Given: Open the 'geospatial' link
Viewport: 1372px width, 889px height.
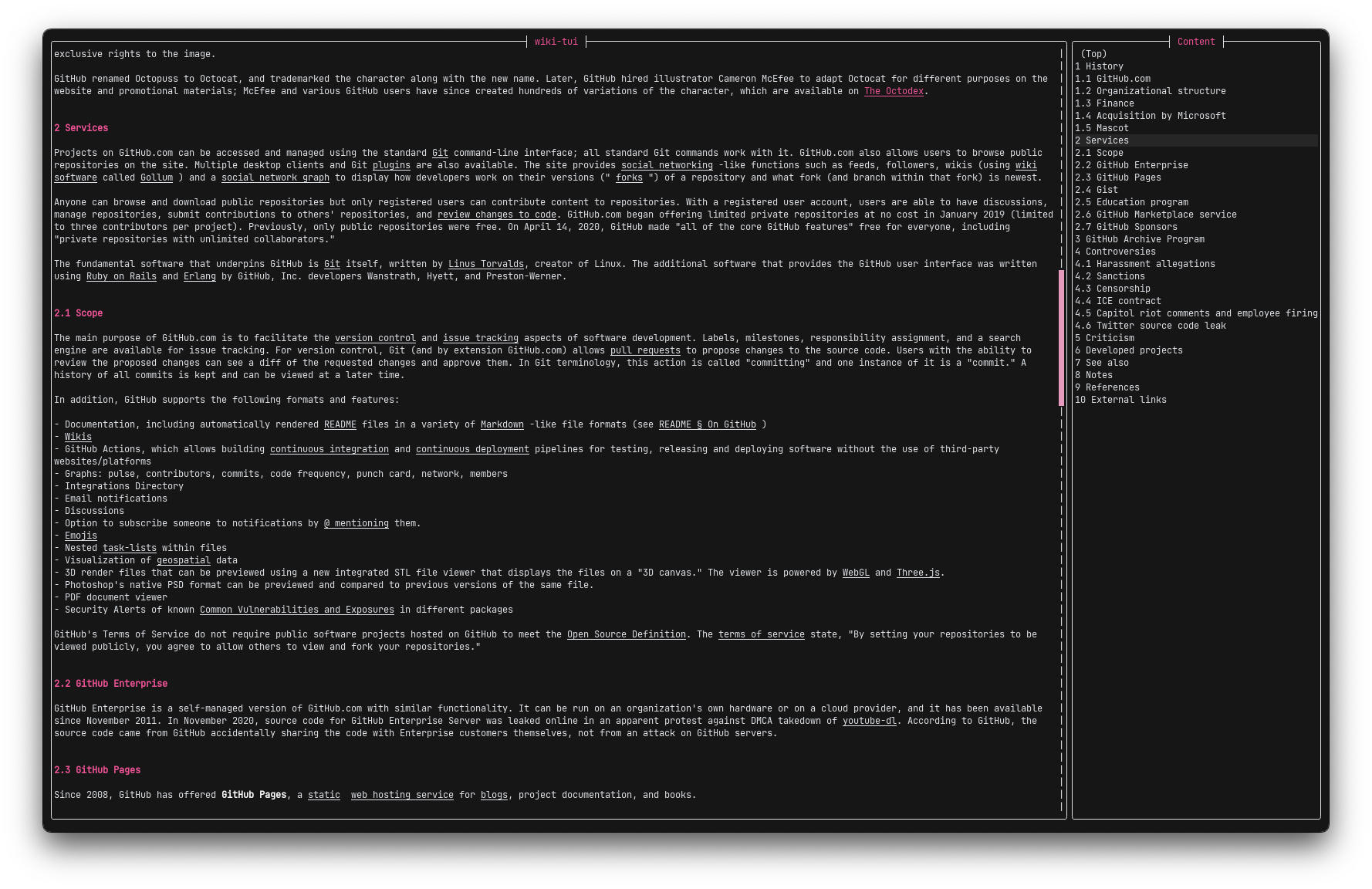Looking at the screenshot, I should click(184, 560).
